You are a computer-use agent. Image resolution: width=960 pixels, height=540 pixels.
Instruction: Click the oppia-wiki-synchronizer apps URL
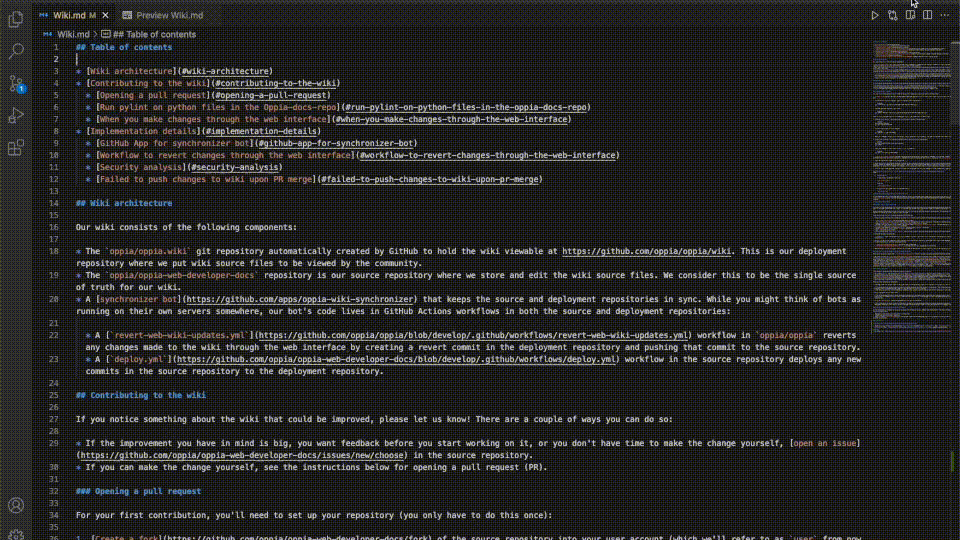click(300, 299)
